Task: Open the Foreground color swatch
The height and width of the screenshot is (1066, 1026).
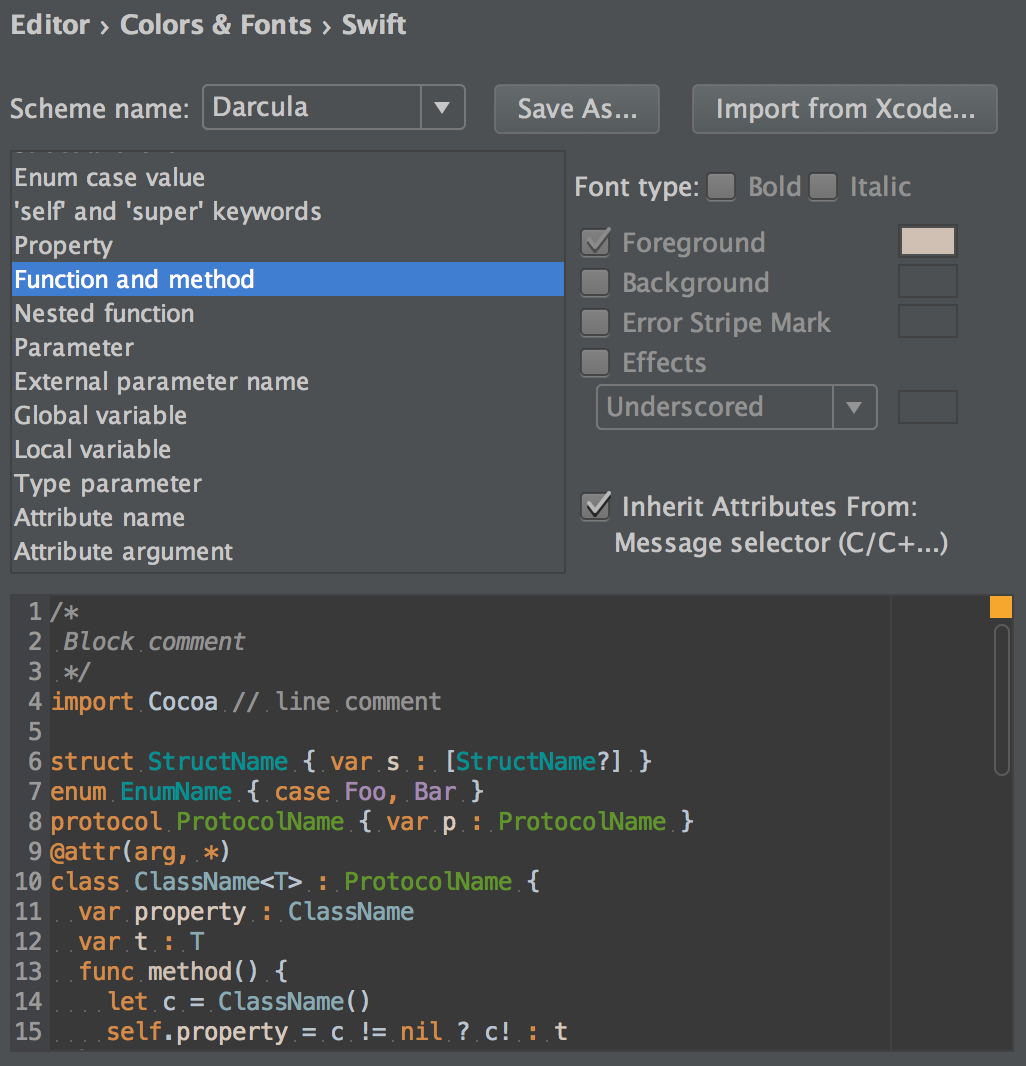Action: click(x=927, y=241)
